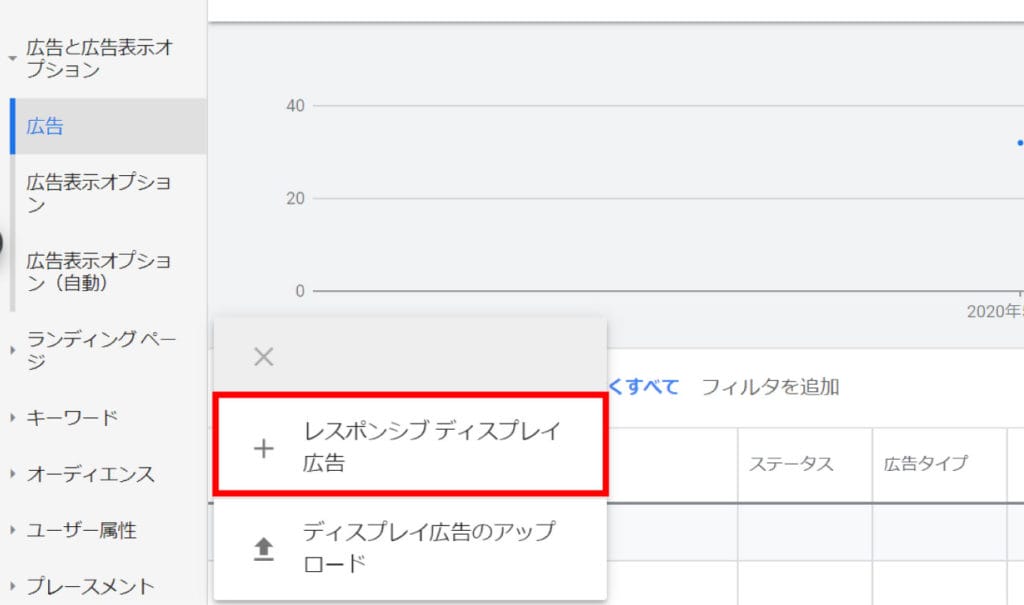Choose ディスプレイ広告のアップロード menu text
1024x605 pixels.
pyautogui.click(x=428, y=547)
